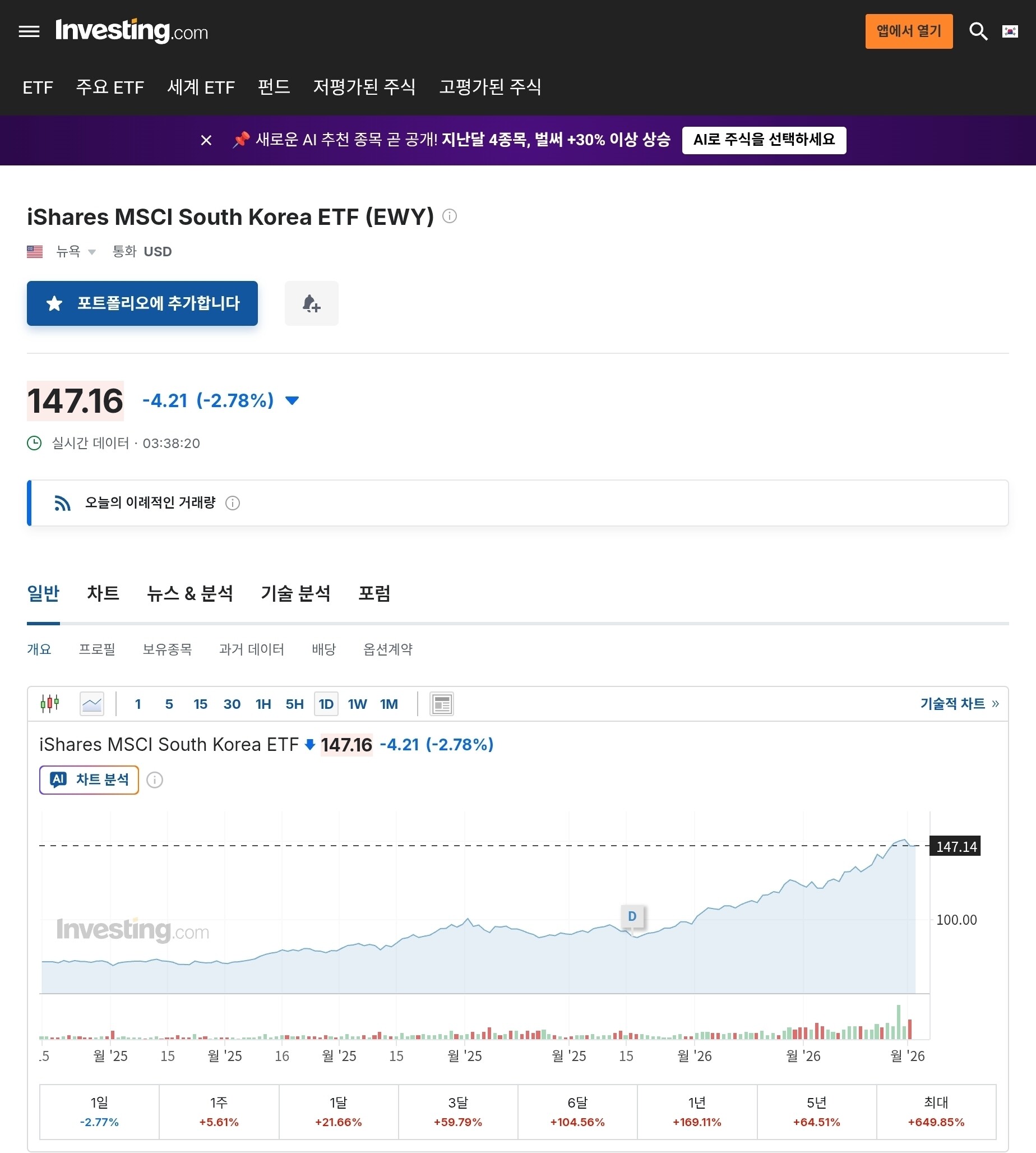1036x1153 pixels.
Task: Click the search magnifier icon
Action: pyautogui.click(x=978, y=31)
